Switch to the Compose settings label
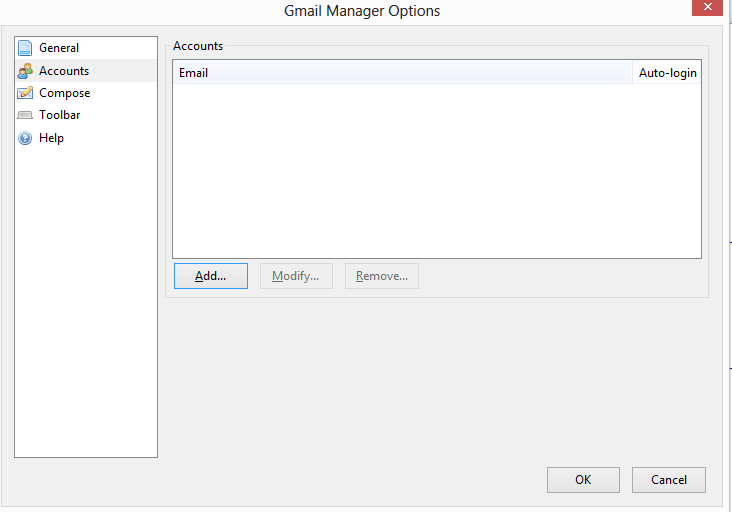Screen dimensions: 732x512 pos(64,93)
